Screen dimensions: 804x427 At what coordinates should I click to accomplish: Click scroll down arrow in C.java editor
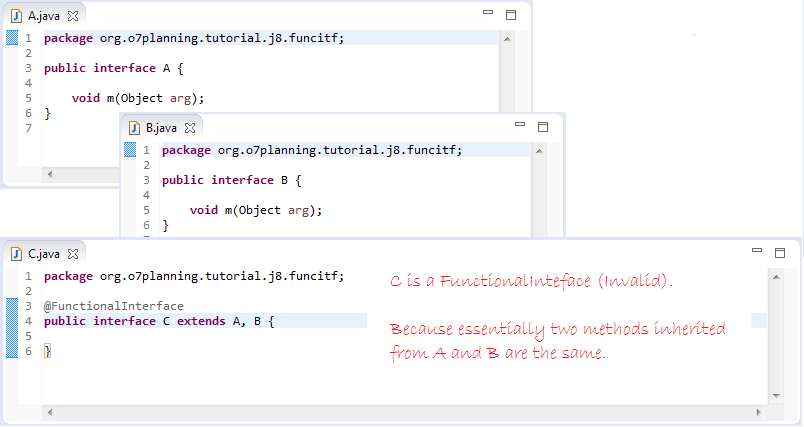point(776,396)
